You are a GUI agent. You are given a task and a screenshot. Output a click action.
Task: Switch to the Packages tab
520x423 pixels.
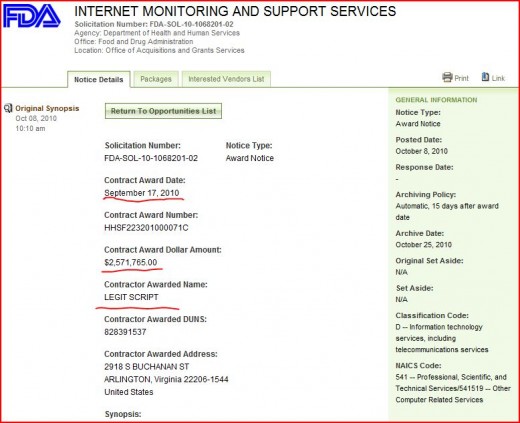(156, 79)
